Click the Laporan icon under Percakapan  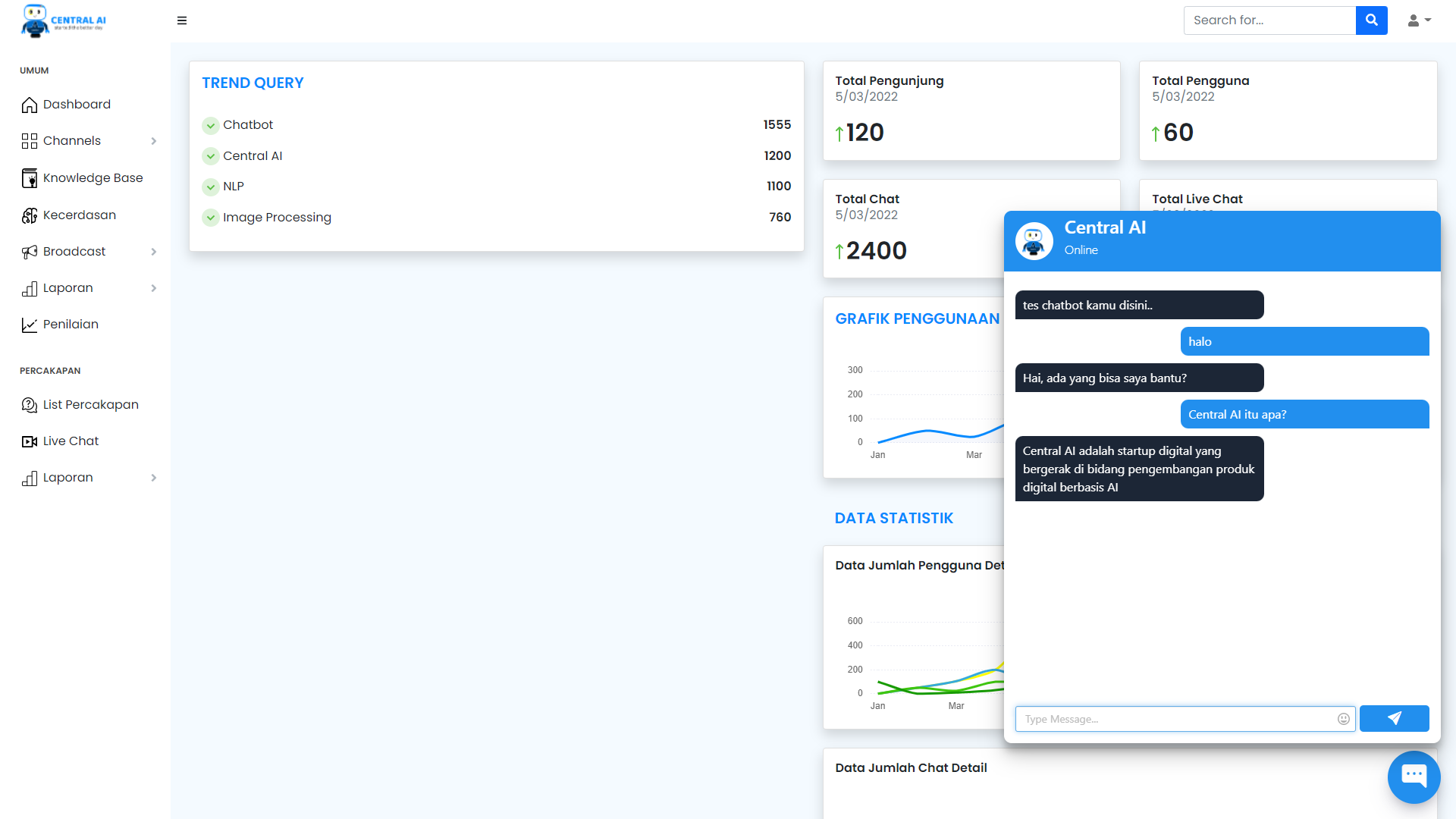coord(30,478)
